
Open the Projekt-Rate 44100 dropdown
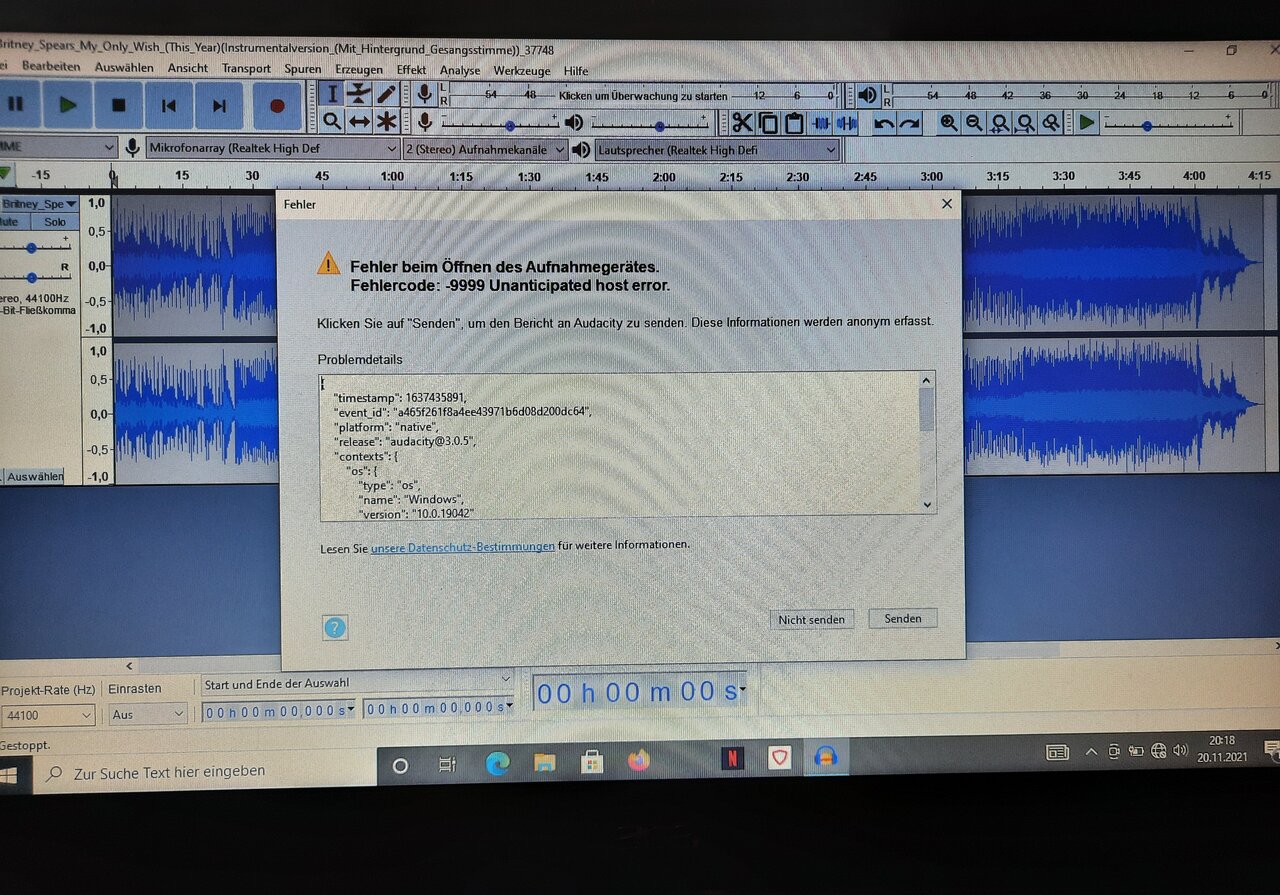click(48, 715)
